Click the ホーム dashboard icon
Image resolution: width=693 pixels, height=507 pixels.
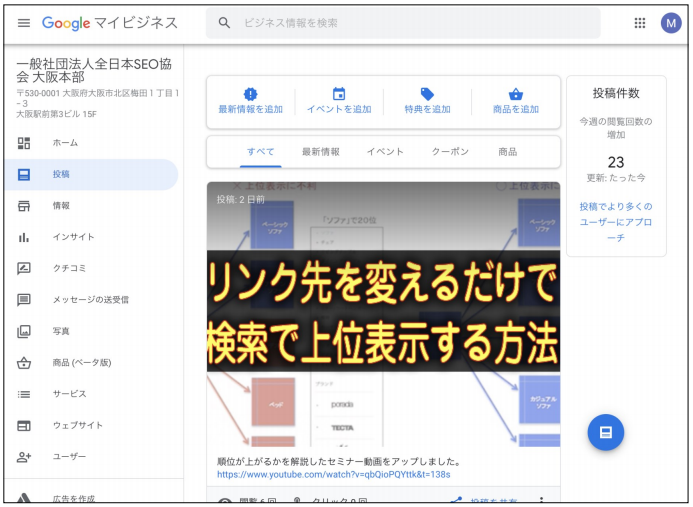tap(24, 143)
